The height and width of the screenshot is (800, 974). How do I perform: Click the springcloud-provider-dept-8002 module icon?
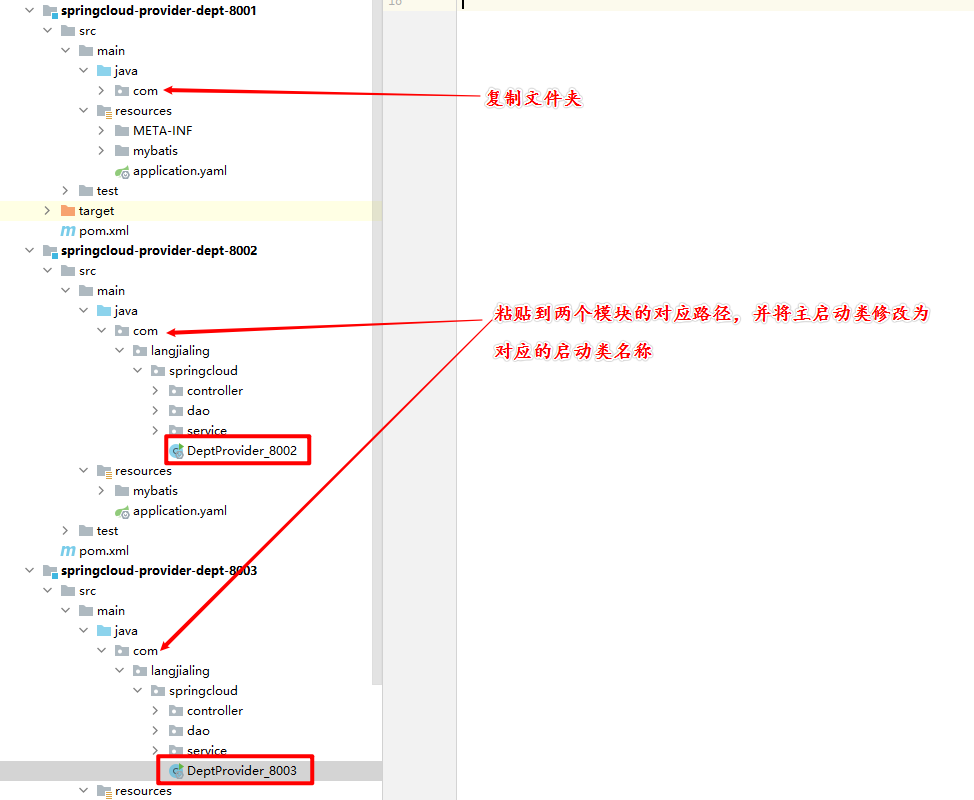pos(50,250)
